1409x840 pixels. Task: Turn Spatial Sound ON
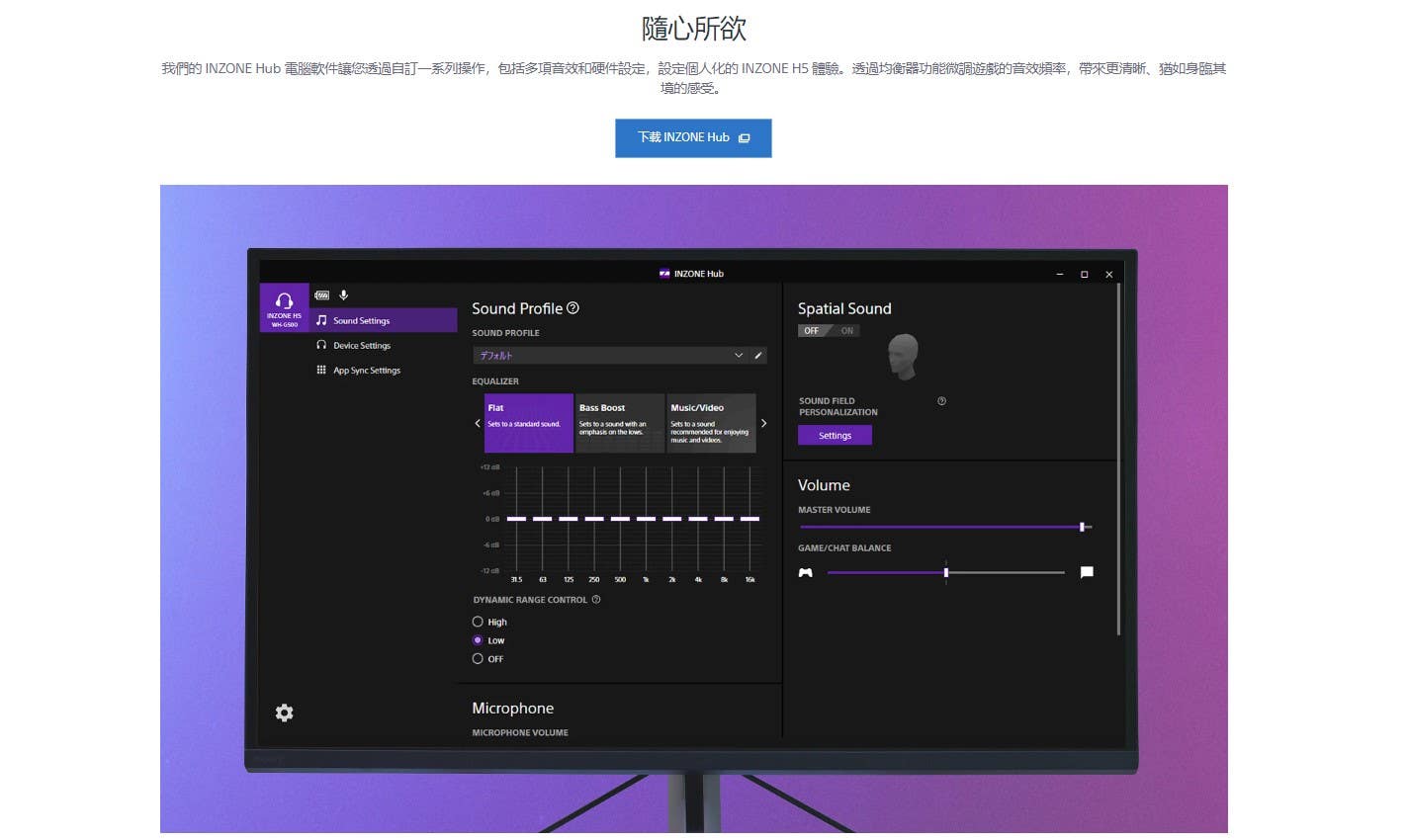(846, 331)
